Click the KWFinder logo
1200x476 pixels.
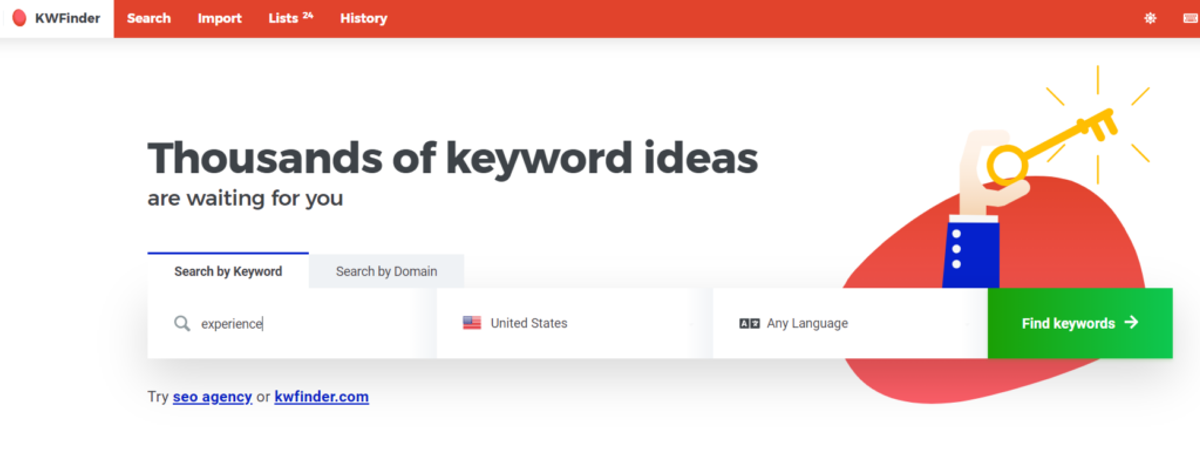[56, 18]
